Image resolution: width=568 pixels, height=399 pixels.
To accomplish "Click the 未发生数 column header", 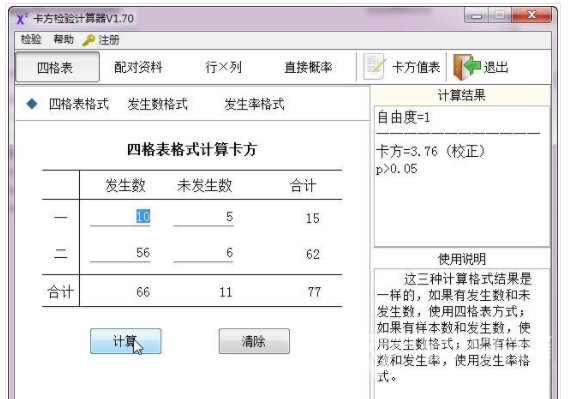I will click(204, 186).
